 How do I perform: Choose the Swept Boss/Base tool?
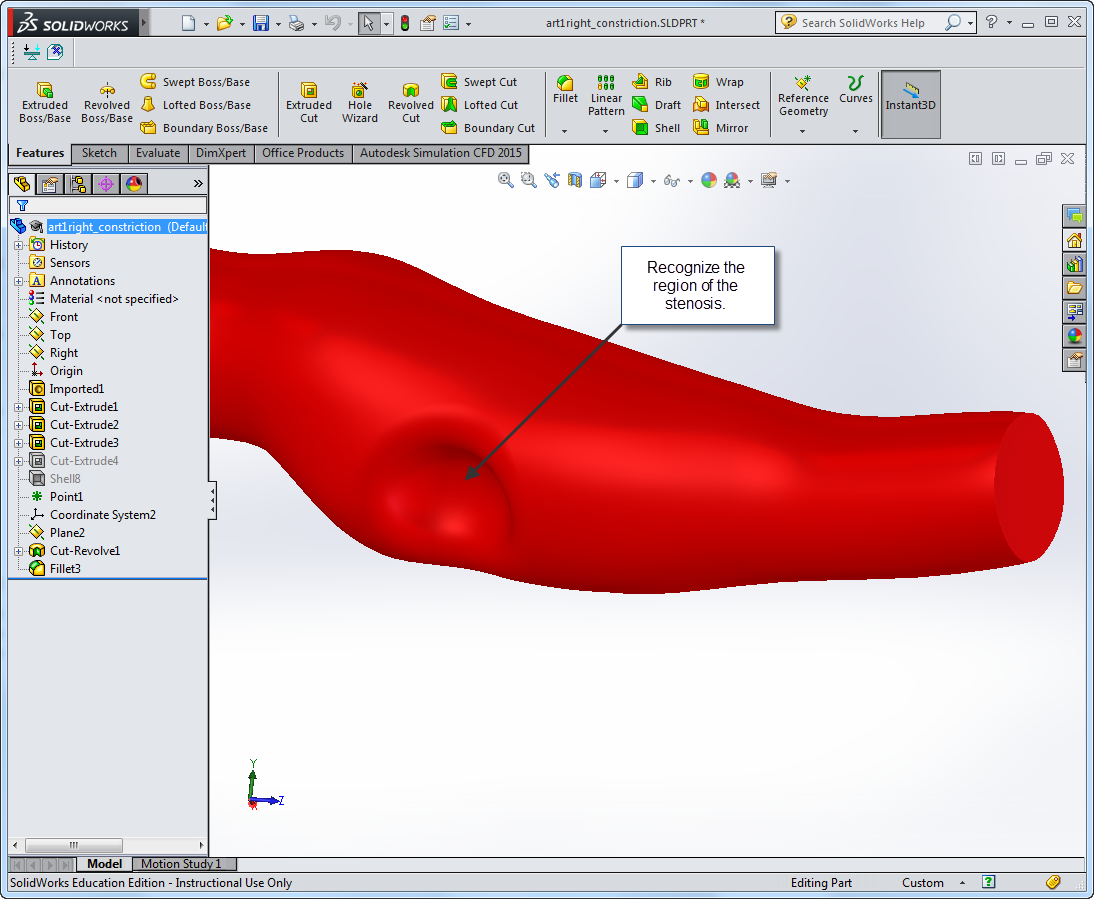[x=195, y=82]
